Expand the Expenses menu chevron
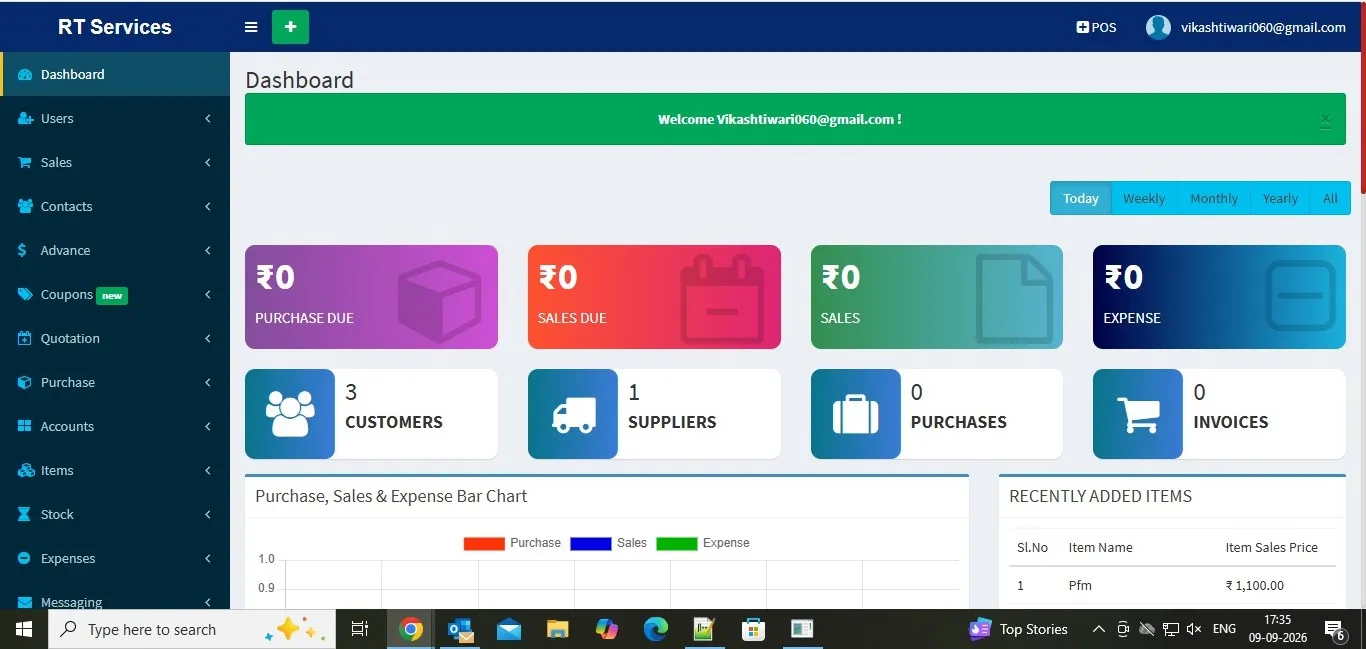The height and width of the screenshot is (649, 1366). pos(208,559)
